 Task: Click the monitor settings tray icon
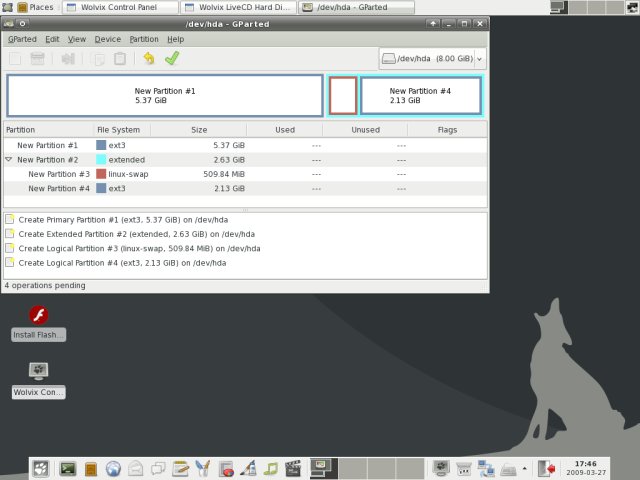point(441,468)
